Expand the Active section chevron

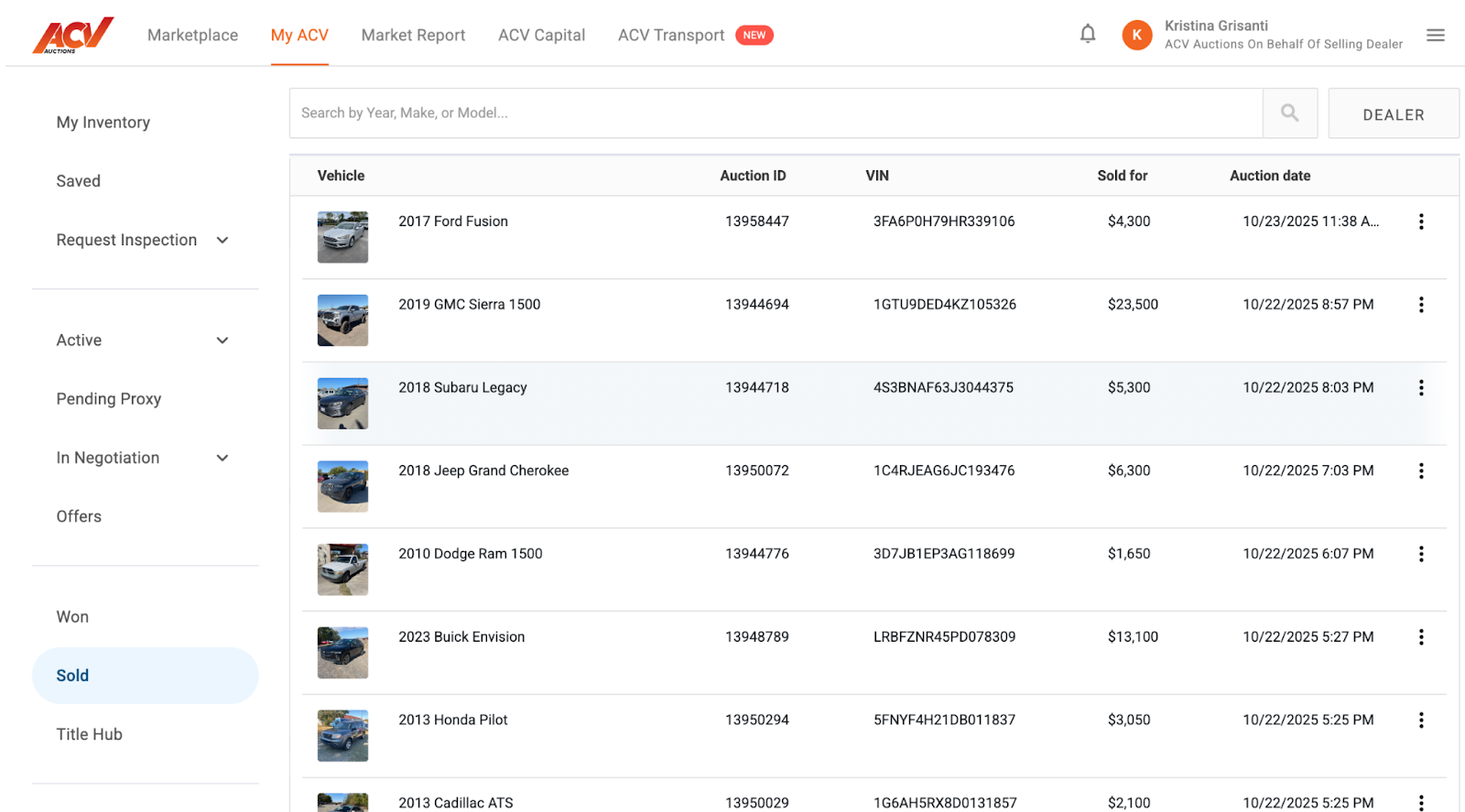point(222,341)
